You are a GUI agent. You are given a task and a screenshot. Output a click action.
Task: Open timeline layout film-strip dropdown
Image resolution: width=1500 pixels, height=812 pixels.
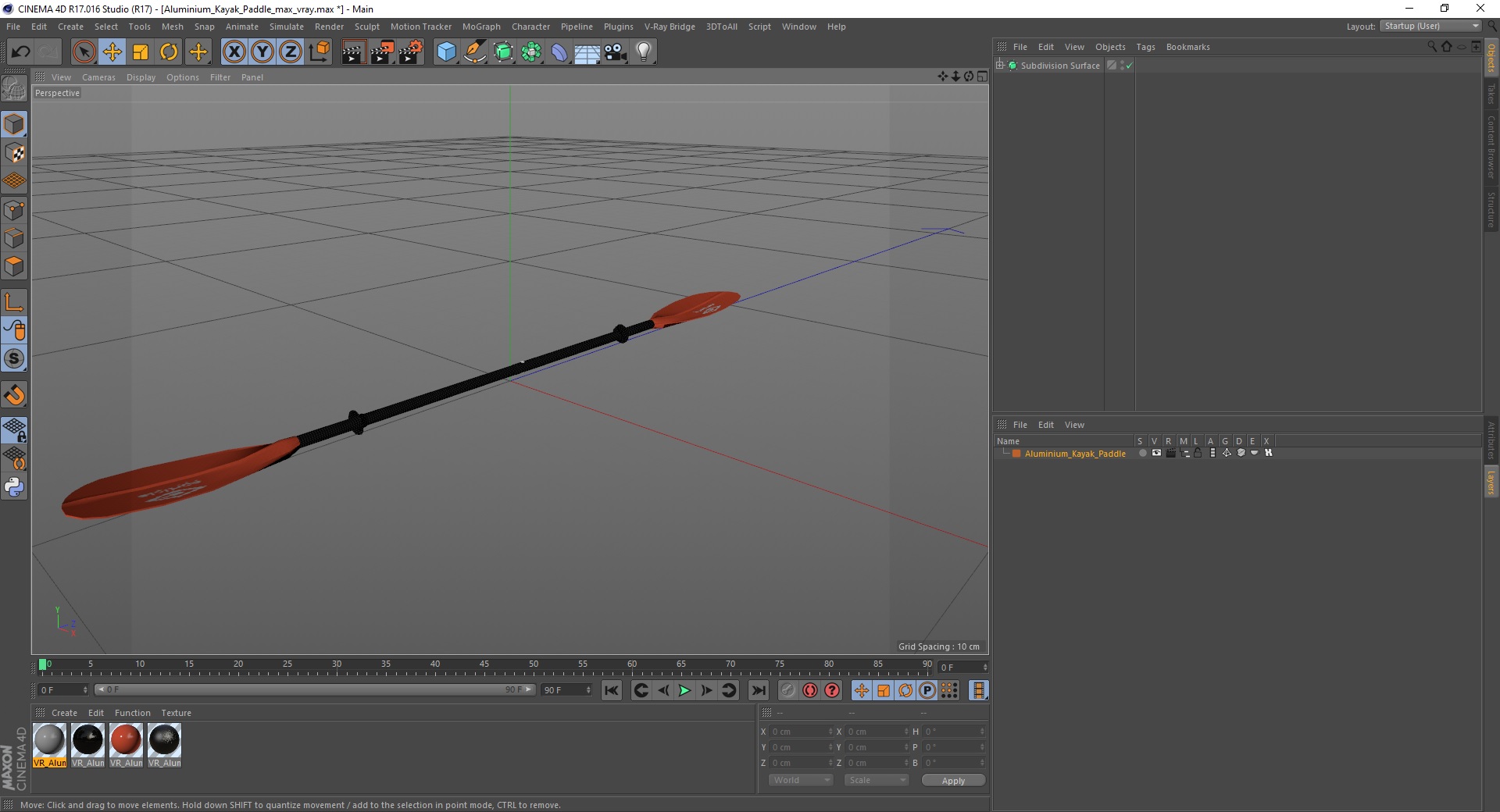tap(978, 690)
